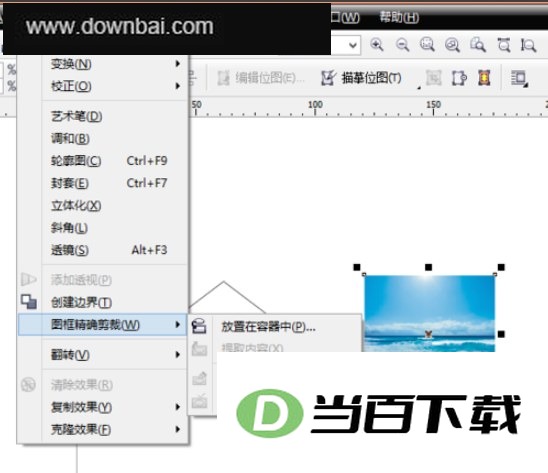Click top-left selection handle of image
Image resolution: width=548 pixels, height=473 pixels.
pos(357,267)
